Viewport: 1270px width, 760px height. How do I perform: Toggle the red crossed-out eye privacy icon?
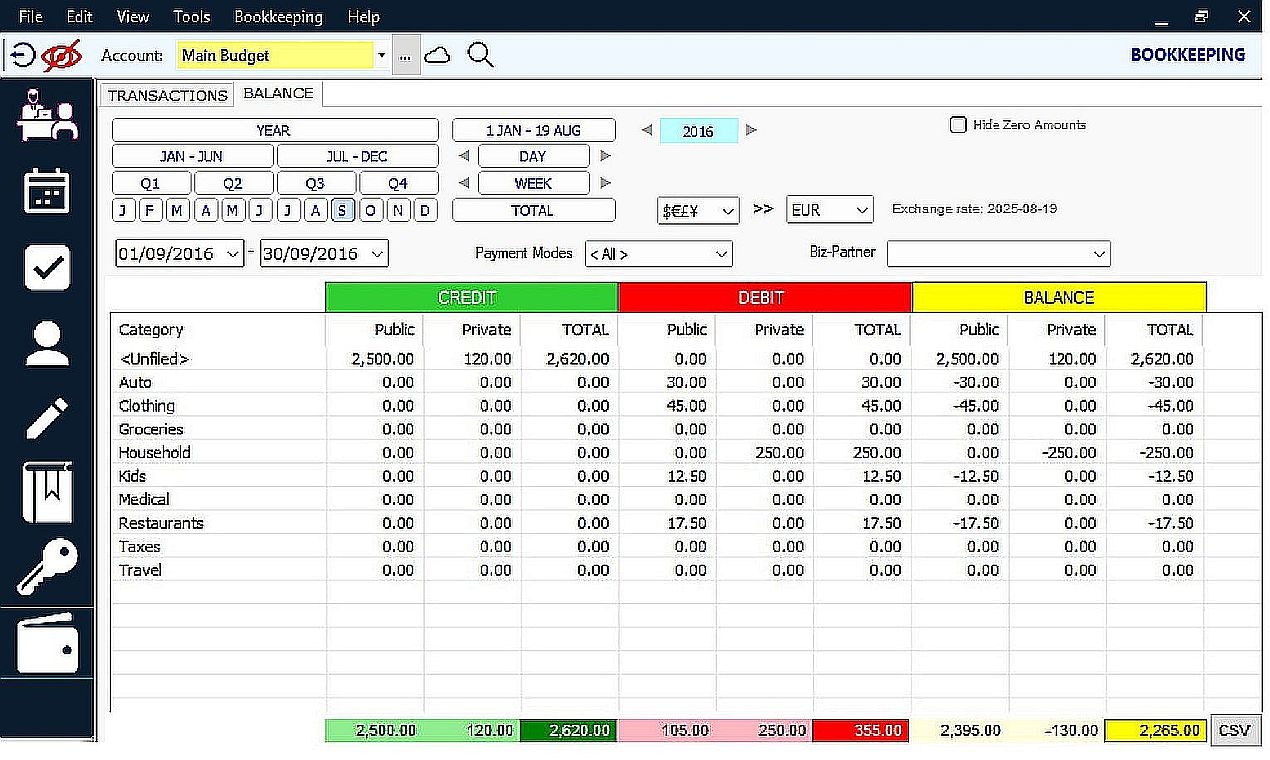click(x=62, y=56)
